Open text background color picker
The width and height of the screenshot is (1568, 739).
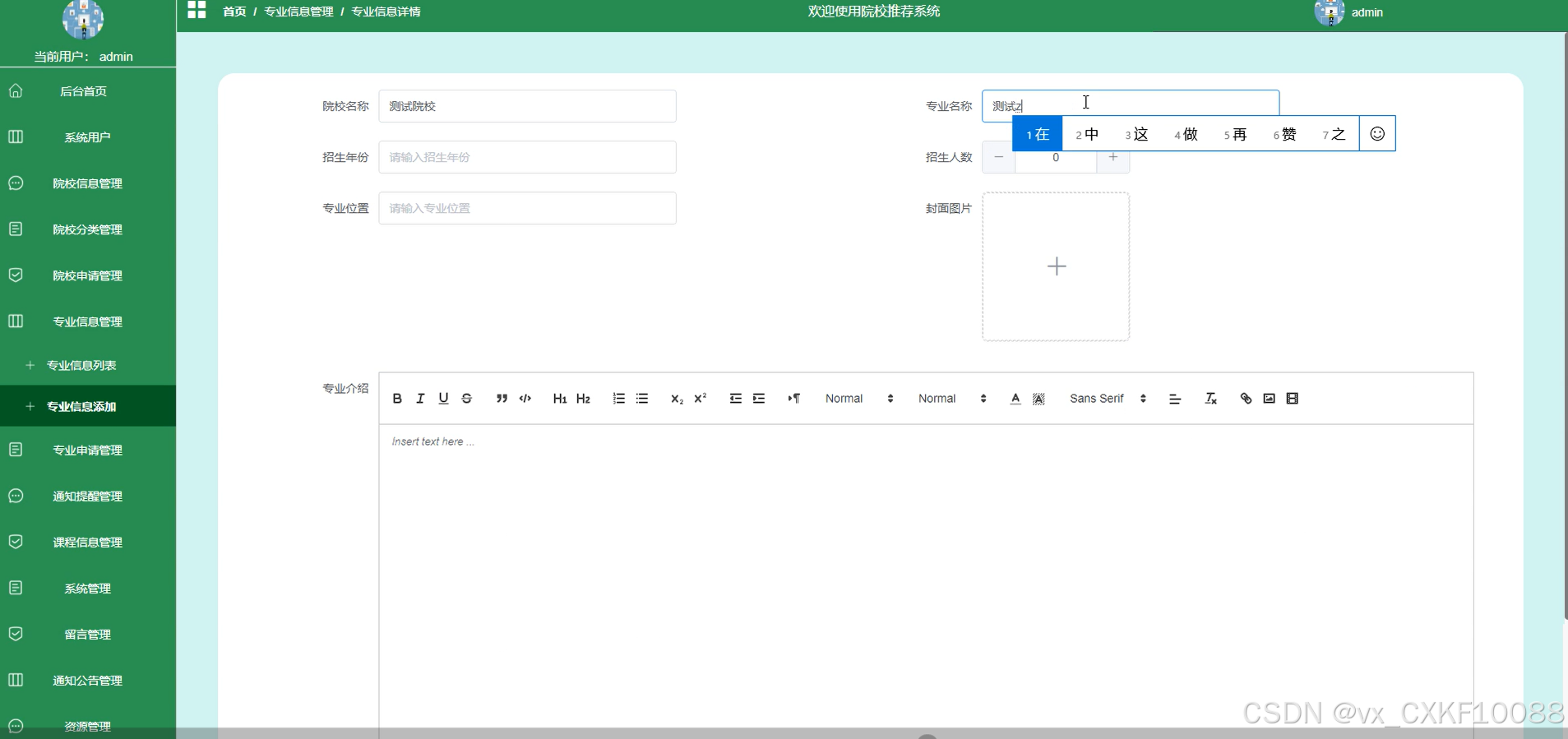point(1038,399)
